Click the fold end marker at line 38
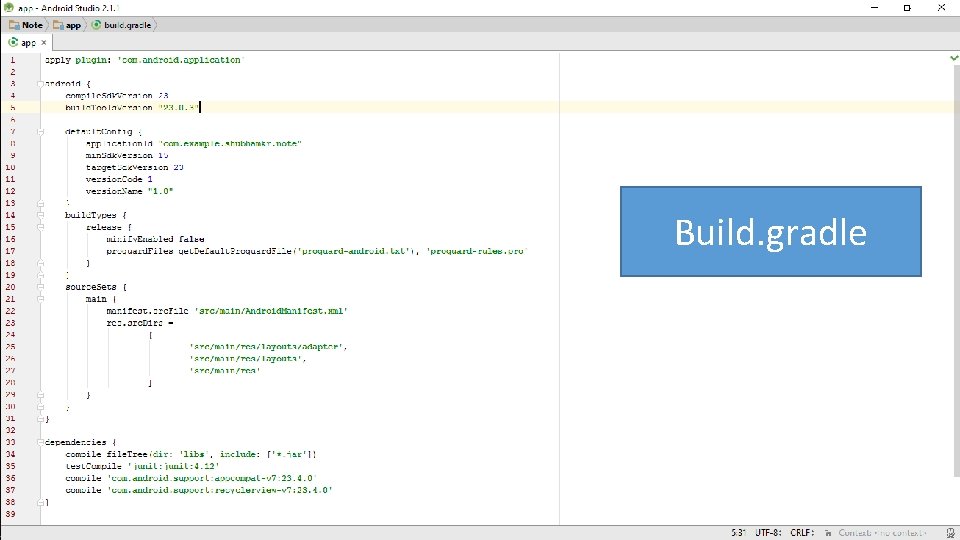 [x=40, y=502]
